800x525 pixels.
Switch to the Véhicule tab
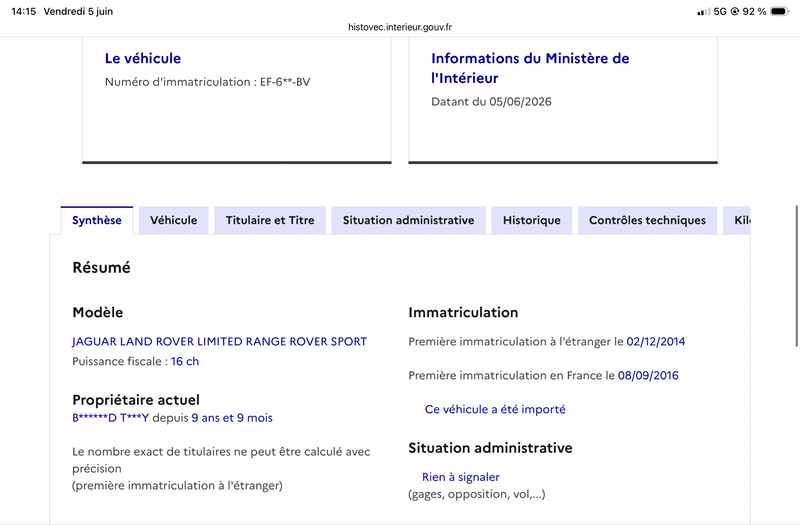pyautogui.click(x=173, y=220)
